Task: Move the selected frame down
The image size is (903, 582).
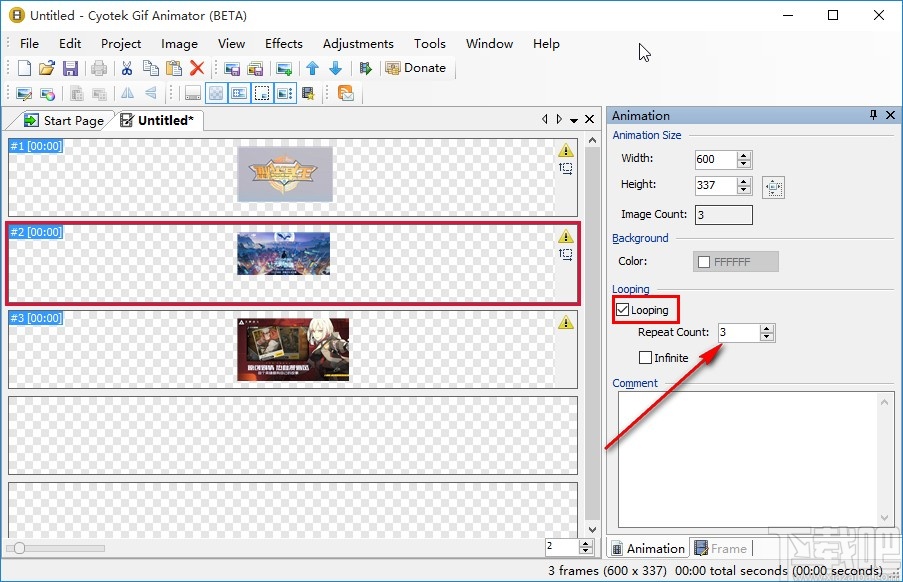Action: 336,68
